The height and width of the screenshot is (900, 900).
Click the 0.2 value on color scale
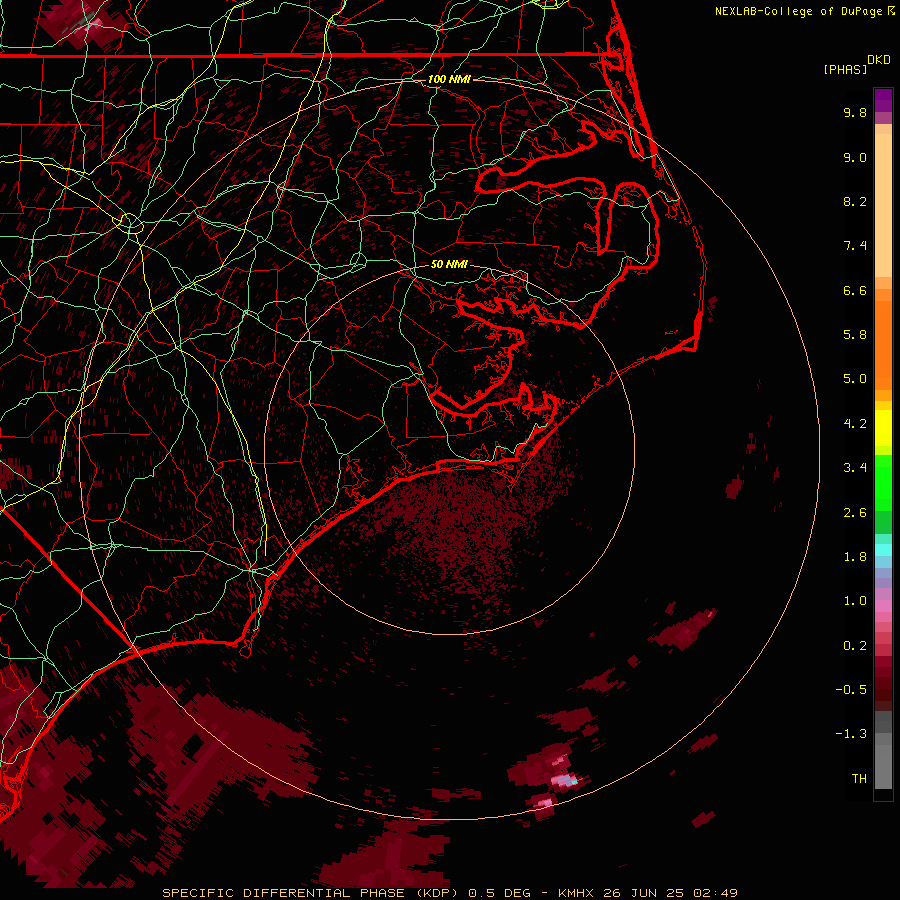[x=855, y=646]
